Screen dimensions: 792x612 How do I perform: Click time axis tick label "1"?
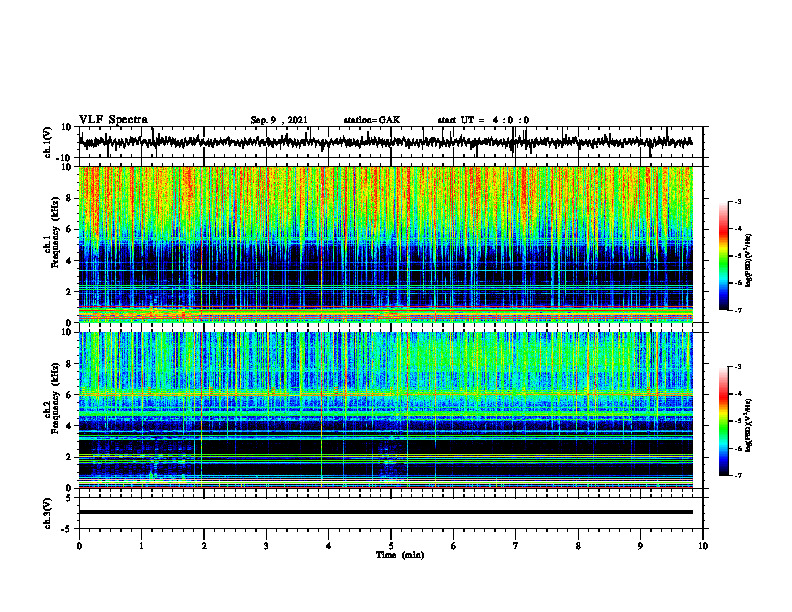[x=141, y=546]
